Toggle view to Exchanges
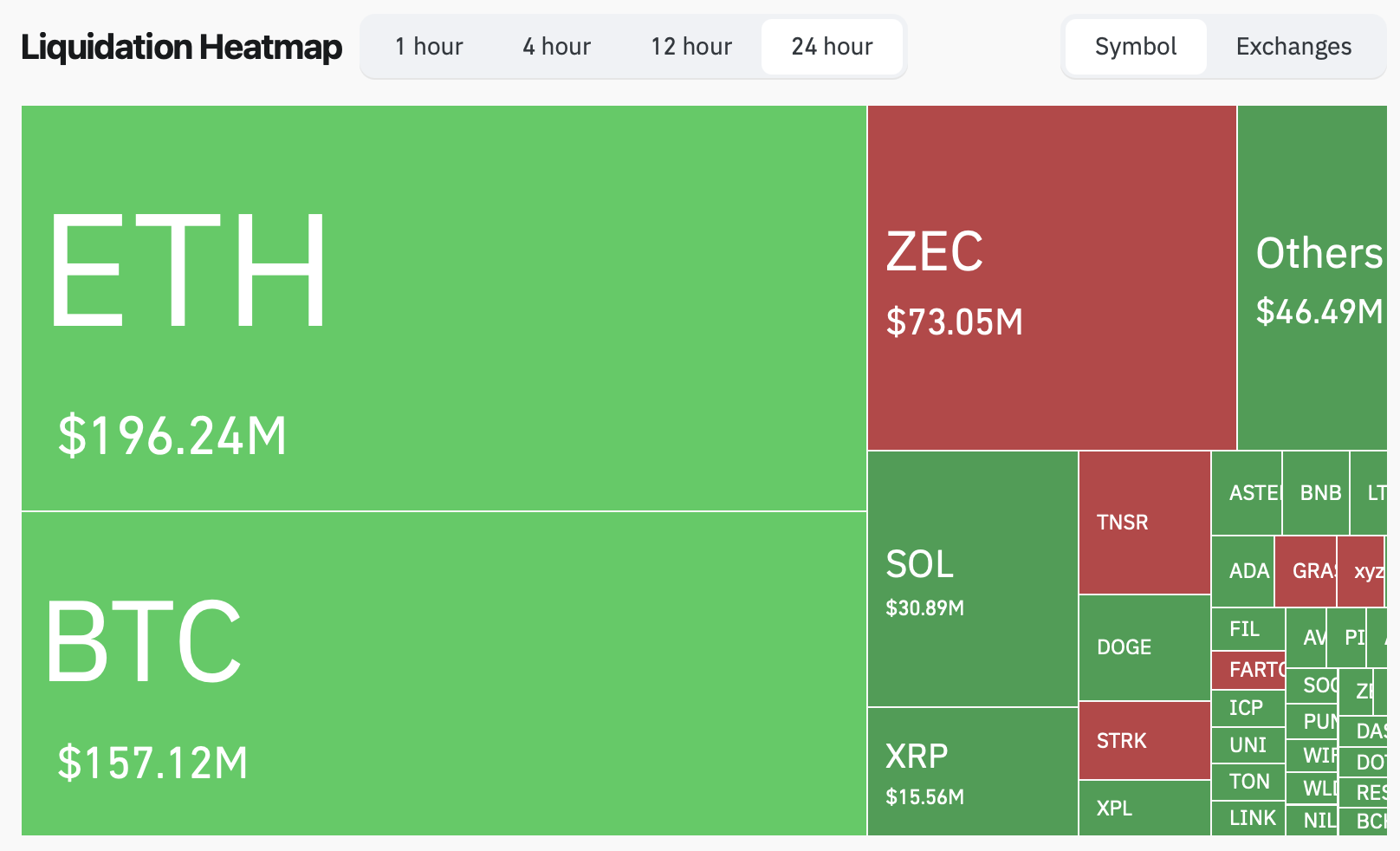 tap(1293, 47)
